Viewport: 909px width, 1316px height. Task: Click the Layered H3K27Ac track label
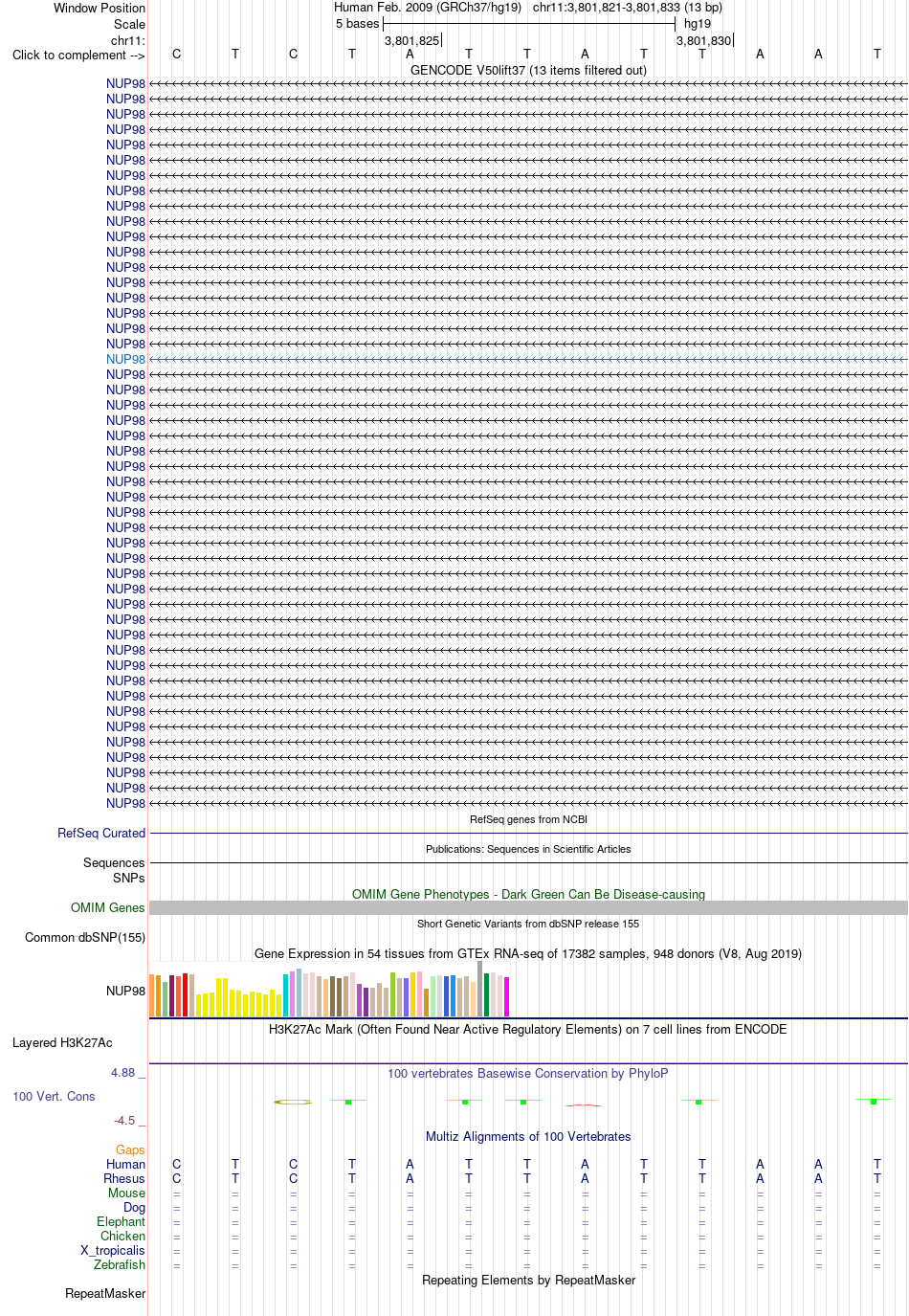point(62,1043)
